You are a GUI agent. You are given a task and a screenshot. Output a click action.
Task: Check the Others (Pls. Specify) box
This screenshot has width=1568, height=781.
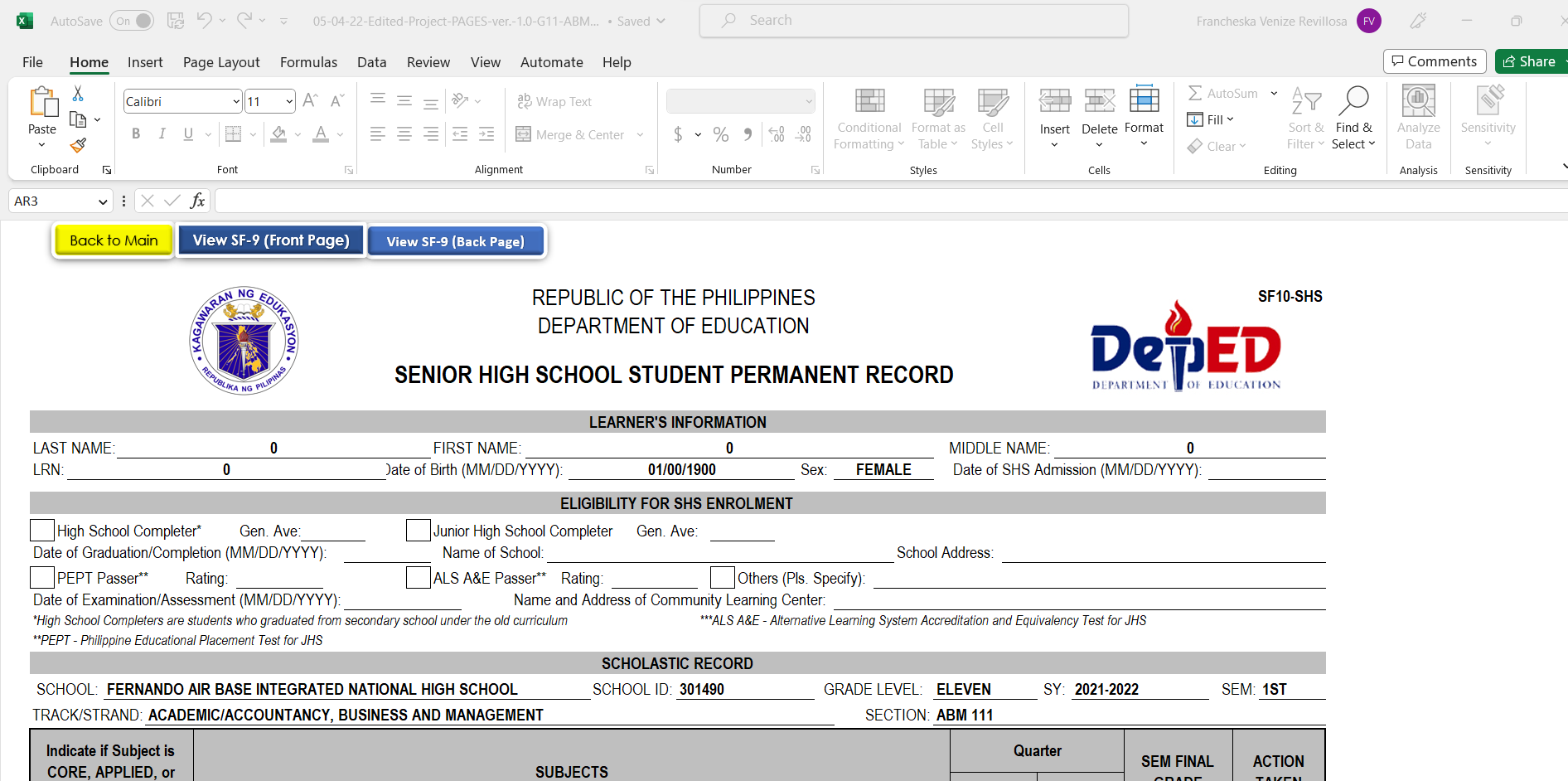pyautogui.click(x=723, y=578)
